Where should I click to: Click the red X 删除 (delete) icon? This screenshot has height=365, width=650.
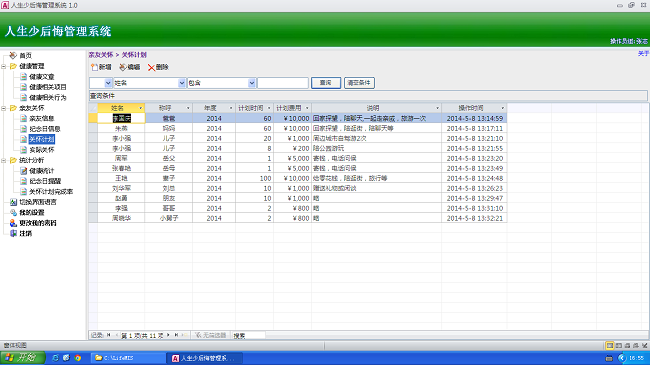click(x=151, y=68)
